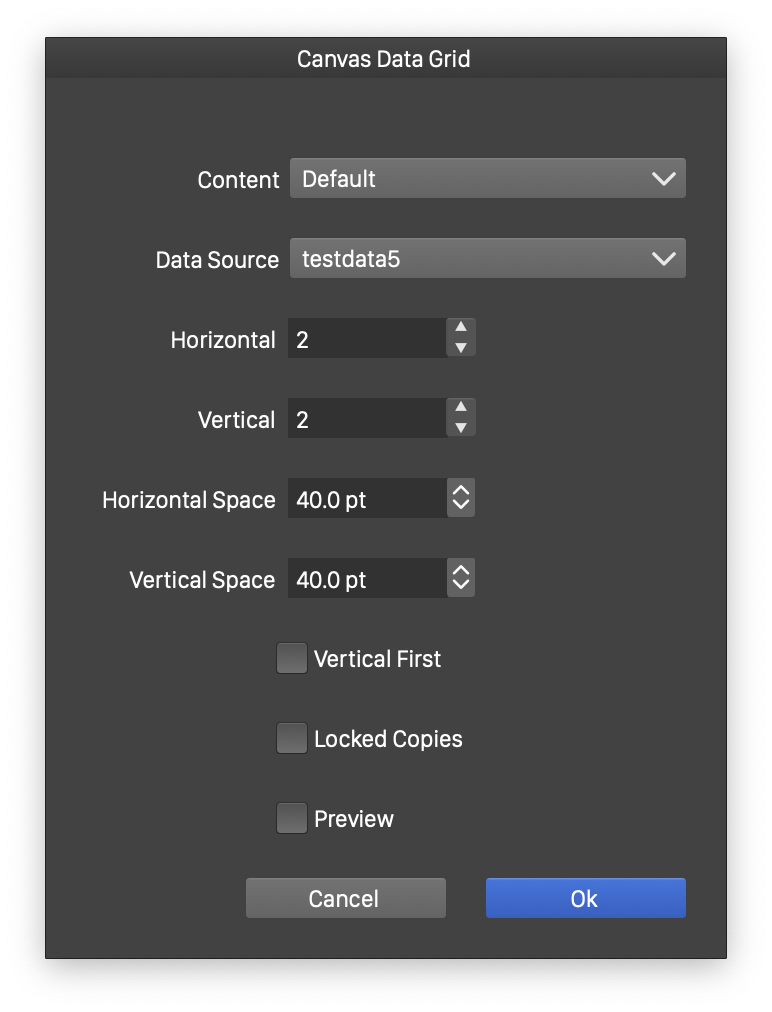Turn on the Preview checkbox

292,819
